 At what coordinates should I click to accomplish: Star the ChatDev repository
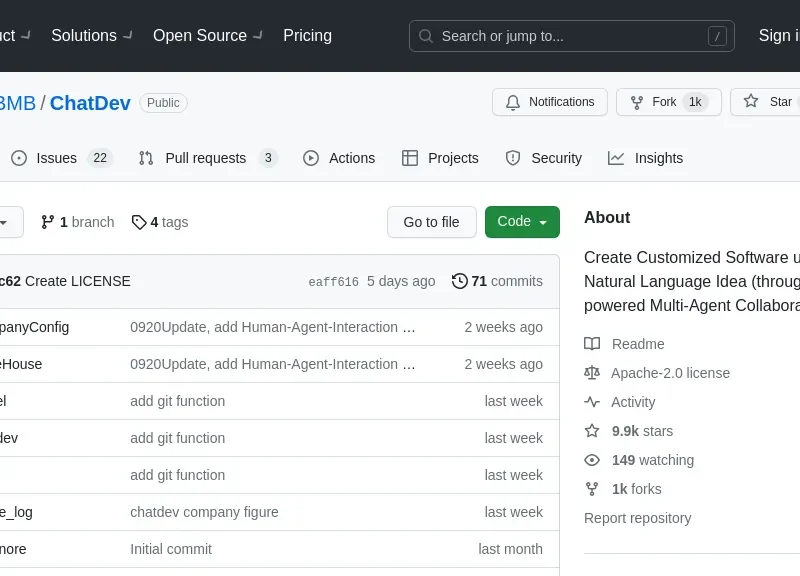coord(768,102)
